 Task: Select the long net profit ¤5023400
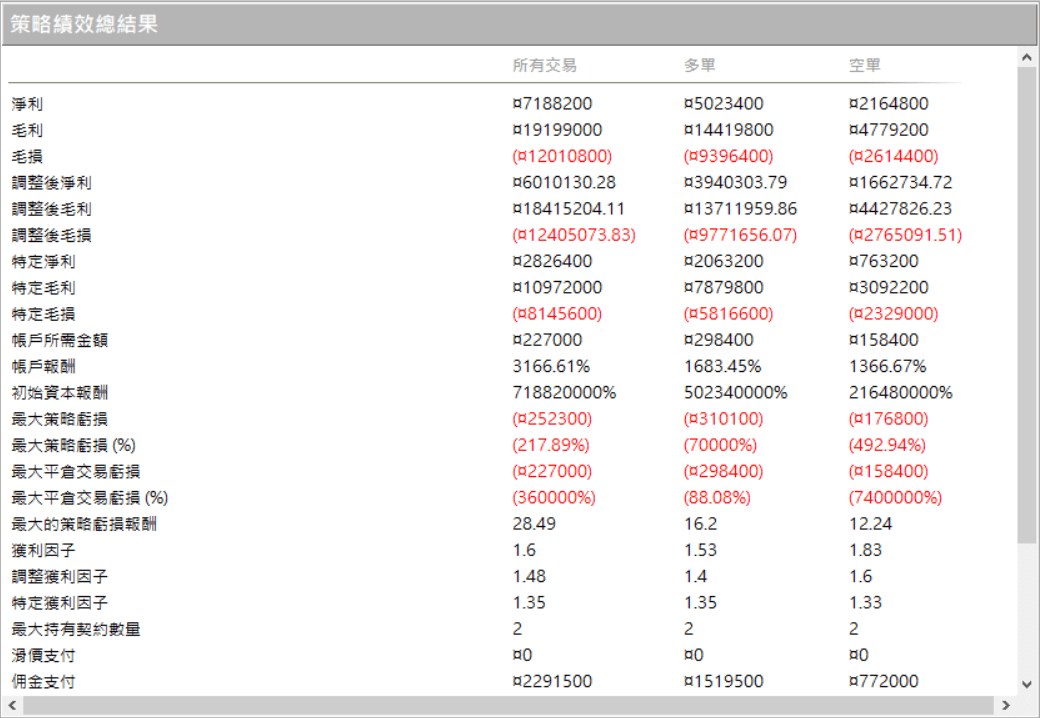(724, 104)
